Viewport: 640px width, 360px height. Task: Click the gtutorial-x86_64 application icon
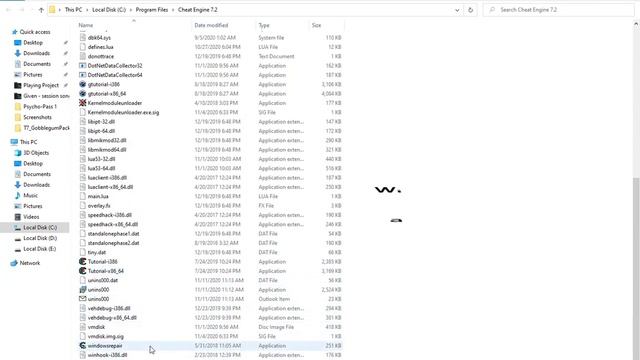click(82, 93)
